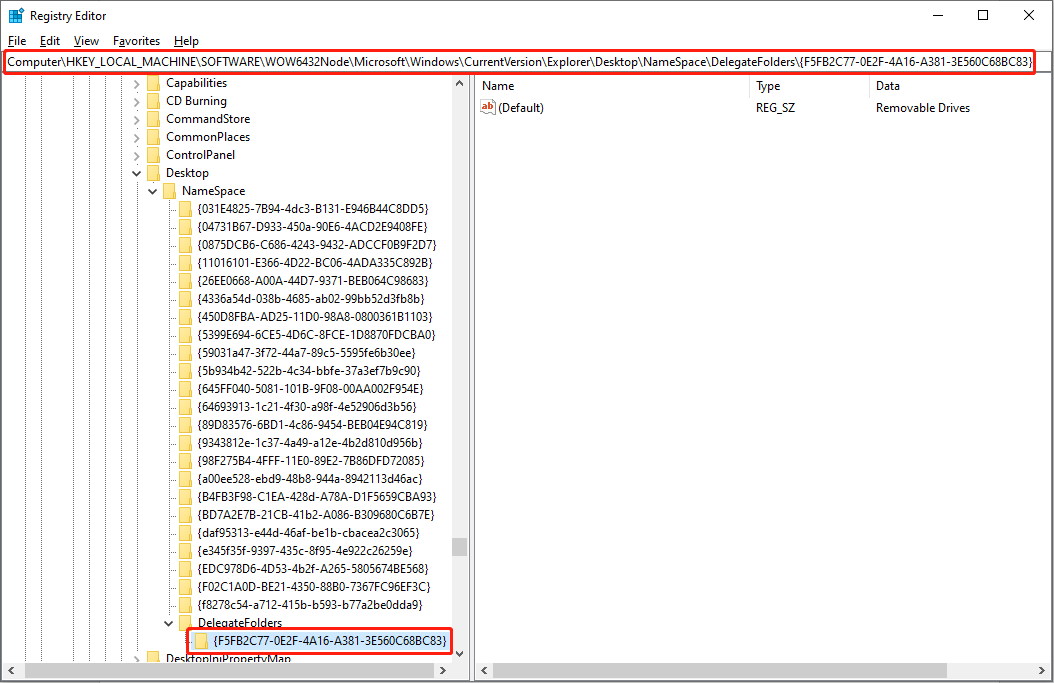Click the Registry Editor icon in the title bar
The width and height of the screenshot is (1054, 683).
point(14,15)
